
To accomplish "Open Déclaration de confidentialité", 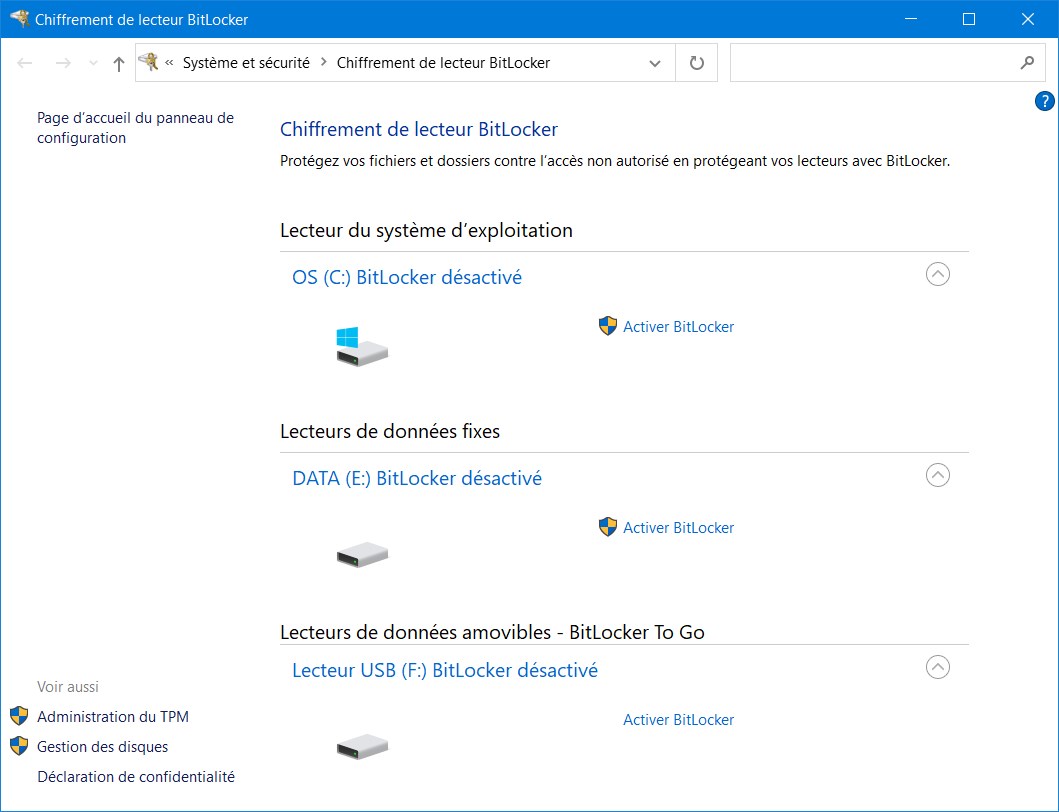I will click(x=136, y=777).
